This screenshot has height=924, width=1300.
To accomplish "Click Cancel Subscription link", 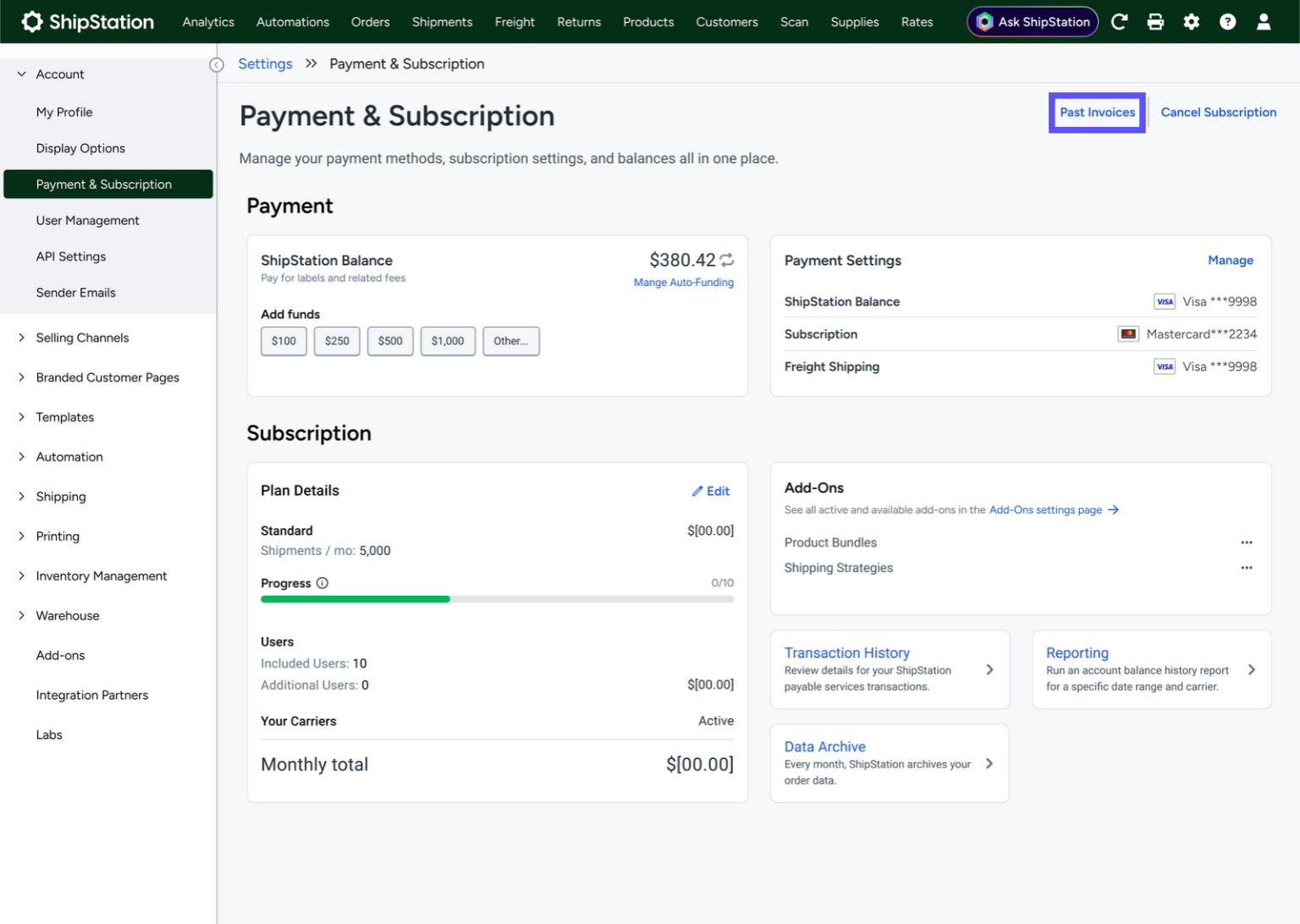I will point(1219,113).
